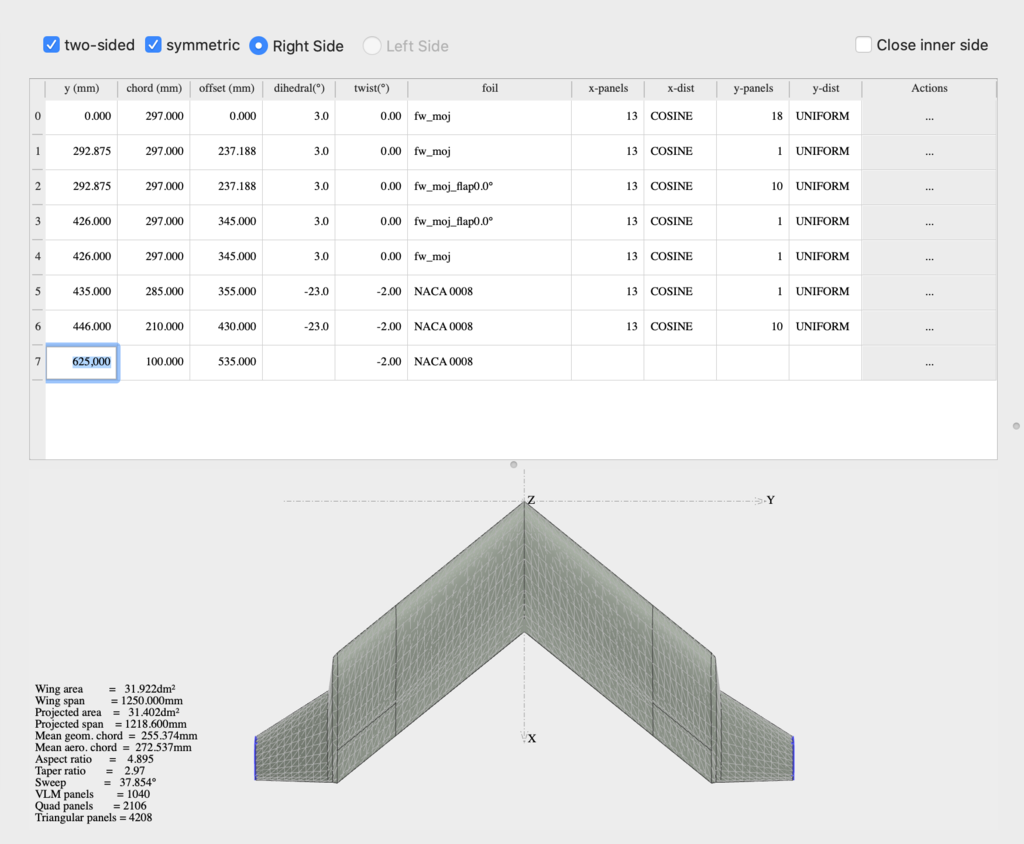This screenshot has height=844, width=1024.
Task: Click the splitter handle above the 3D view
Action: (513, 465)
